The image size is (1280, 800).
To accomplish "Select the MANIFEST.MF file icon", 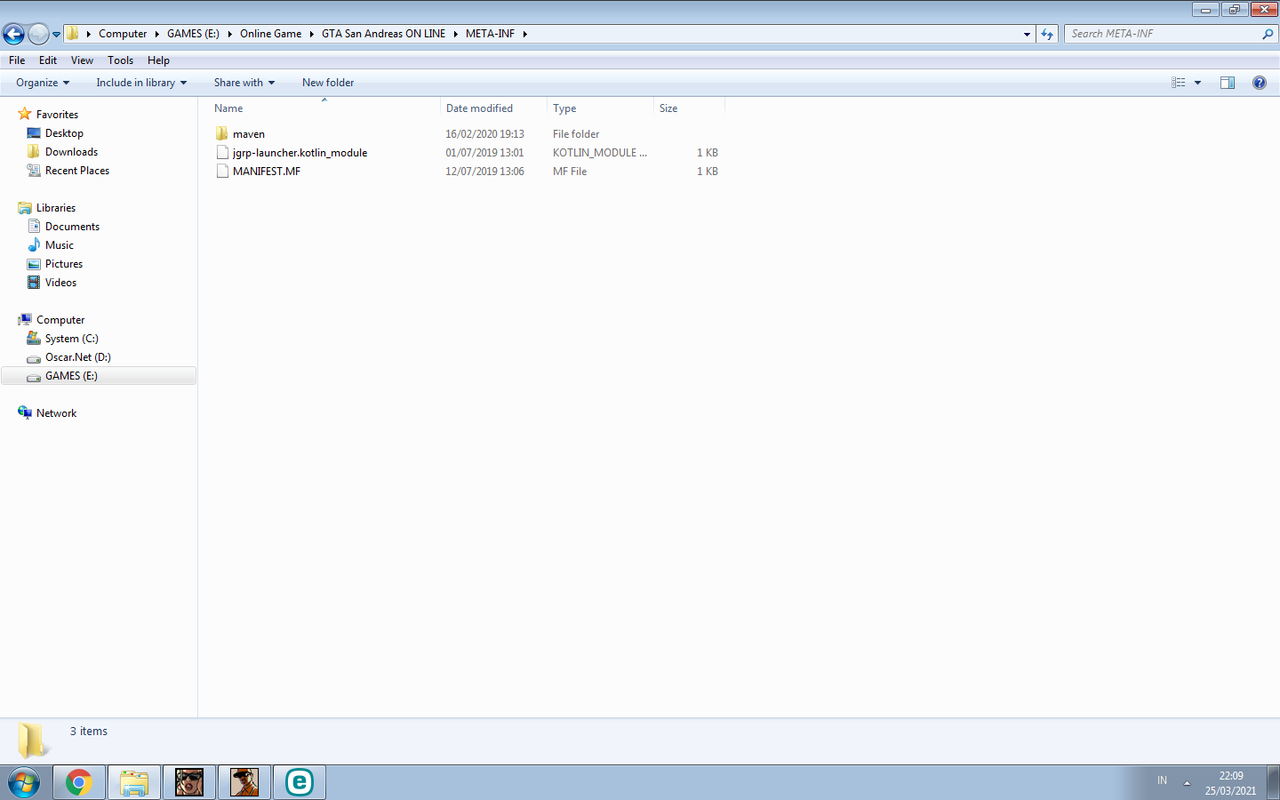I will coord(222,171).
